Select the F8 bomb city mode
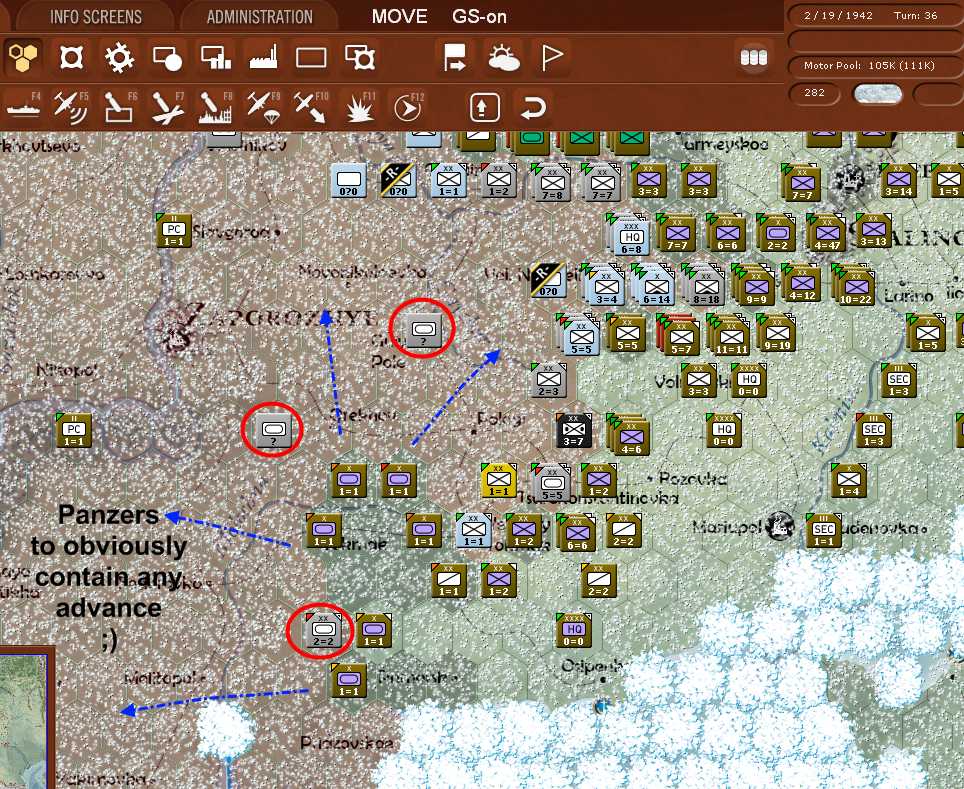The image size is (964, 789). [x=215, y=108]
